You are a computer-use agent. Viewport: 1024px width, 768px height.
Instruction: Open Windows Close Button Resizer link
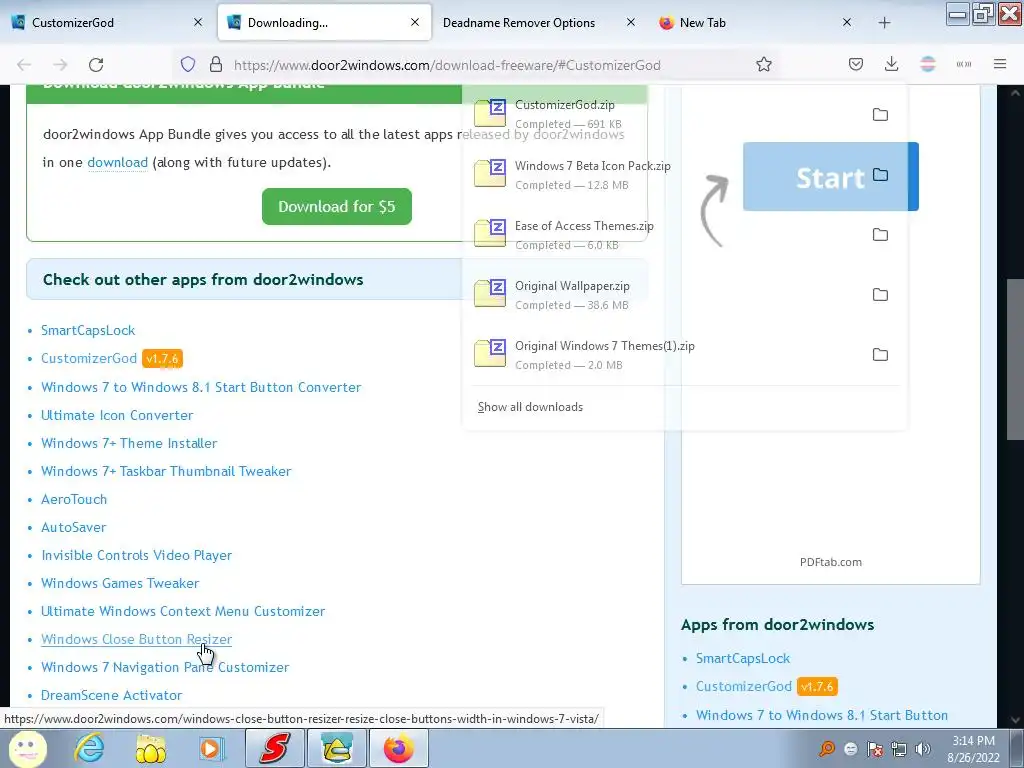tap(136, 640)
